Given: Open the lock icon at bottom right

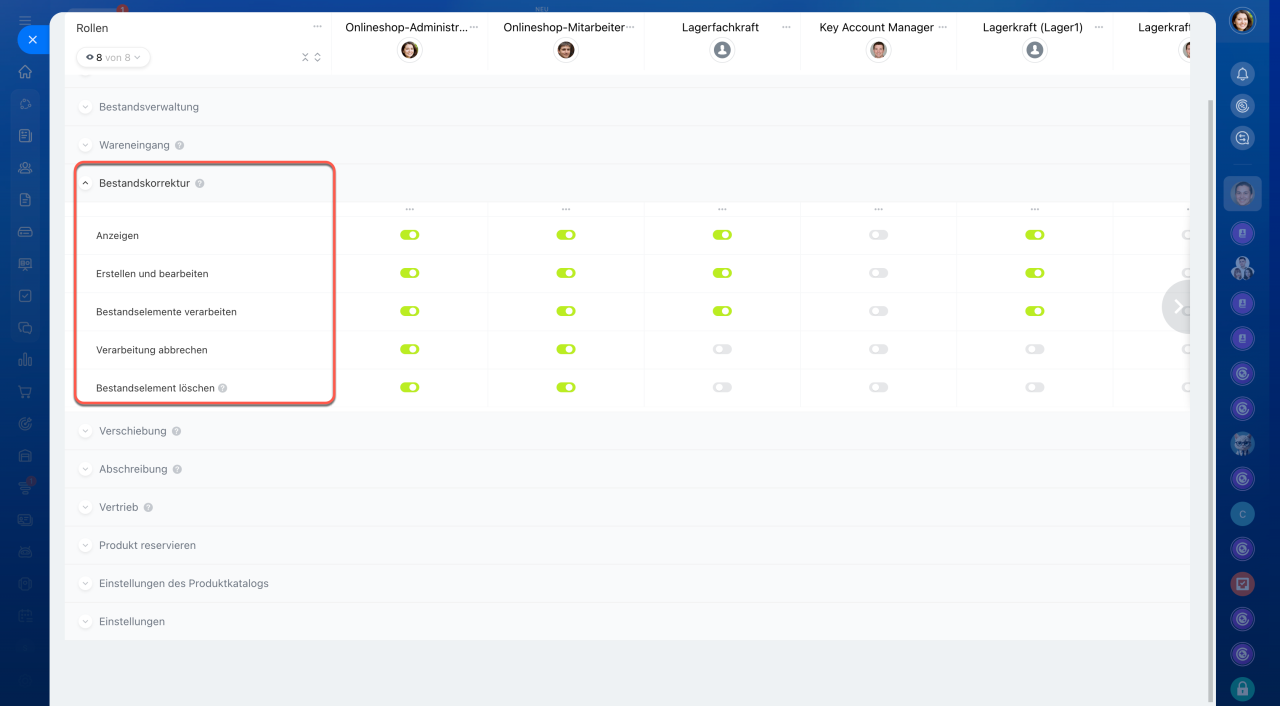Looking at the screenshot, I should pyautogui.click(x=1242, y=688).
